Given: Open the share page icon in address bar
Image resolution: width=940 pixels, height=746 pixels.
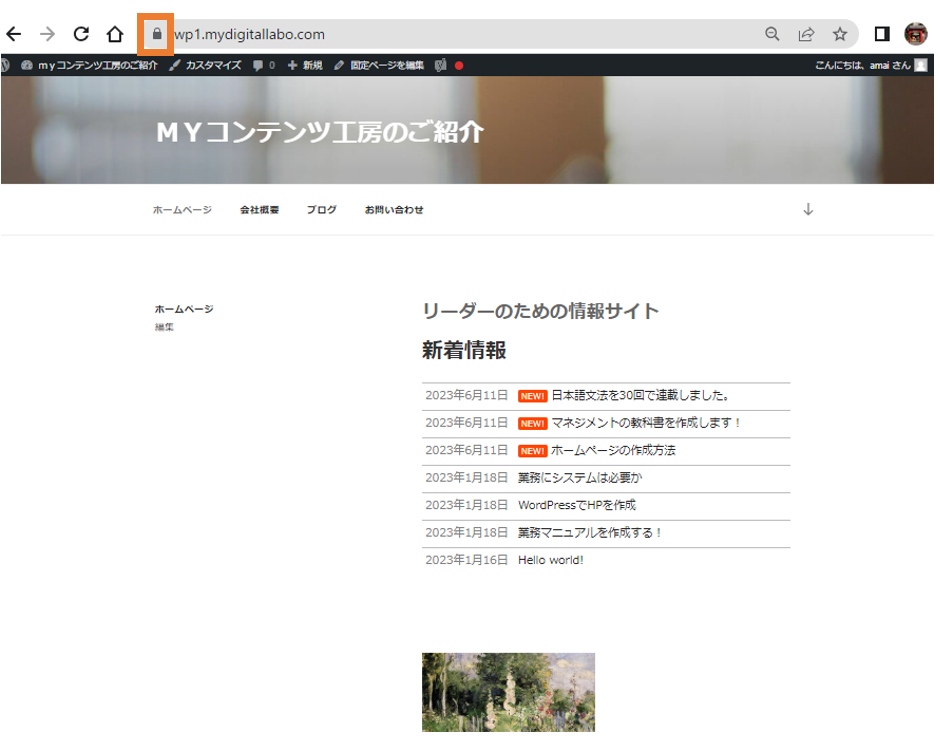Looking at the screenshot, I should click(x=806, y=34).
